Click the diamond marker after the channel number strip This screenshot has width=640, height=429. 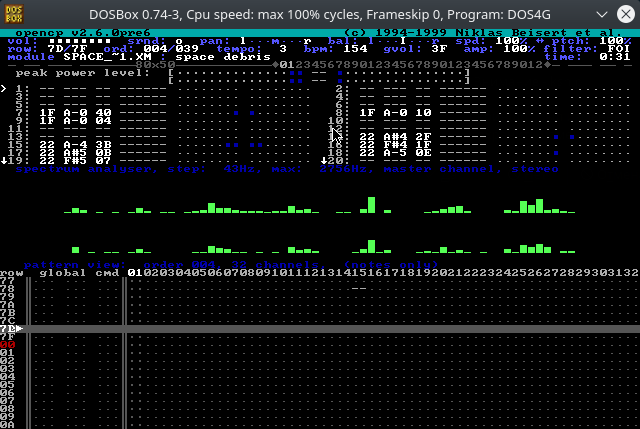click(x=547, y=64)
